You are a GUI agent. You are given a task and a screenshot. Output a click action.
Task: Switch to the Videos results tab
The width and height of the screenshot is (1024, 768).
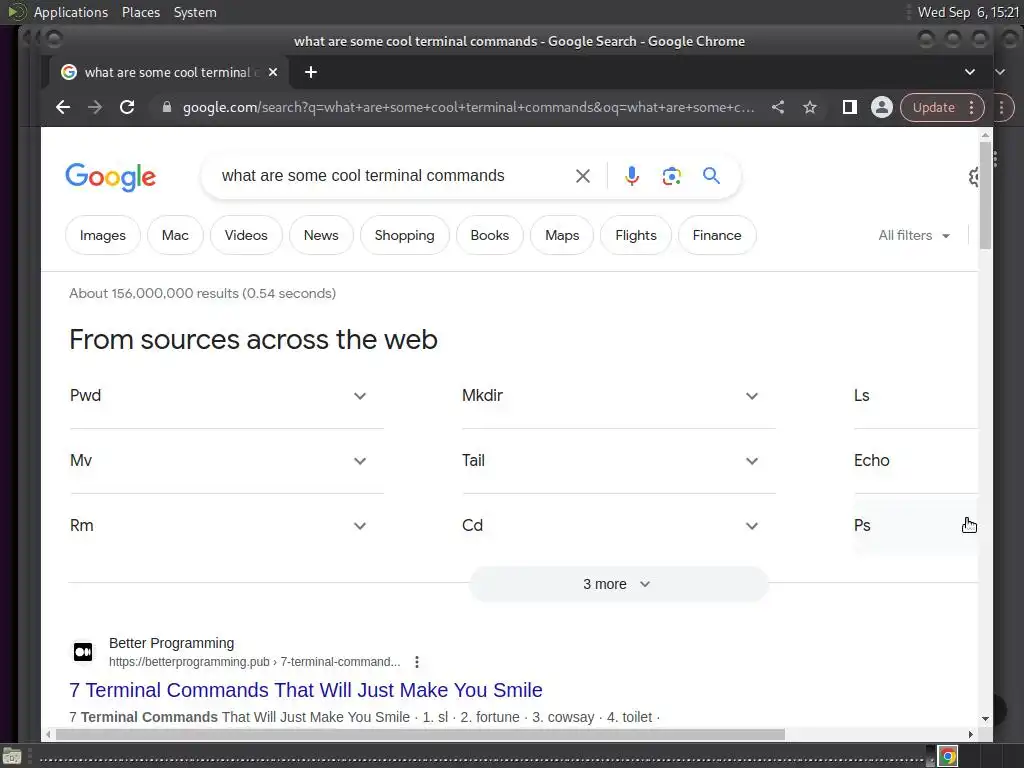[x=246, y=235]
